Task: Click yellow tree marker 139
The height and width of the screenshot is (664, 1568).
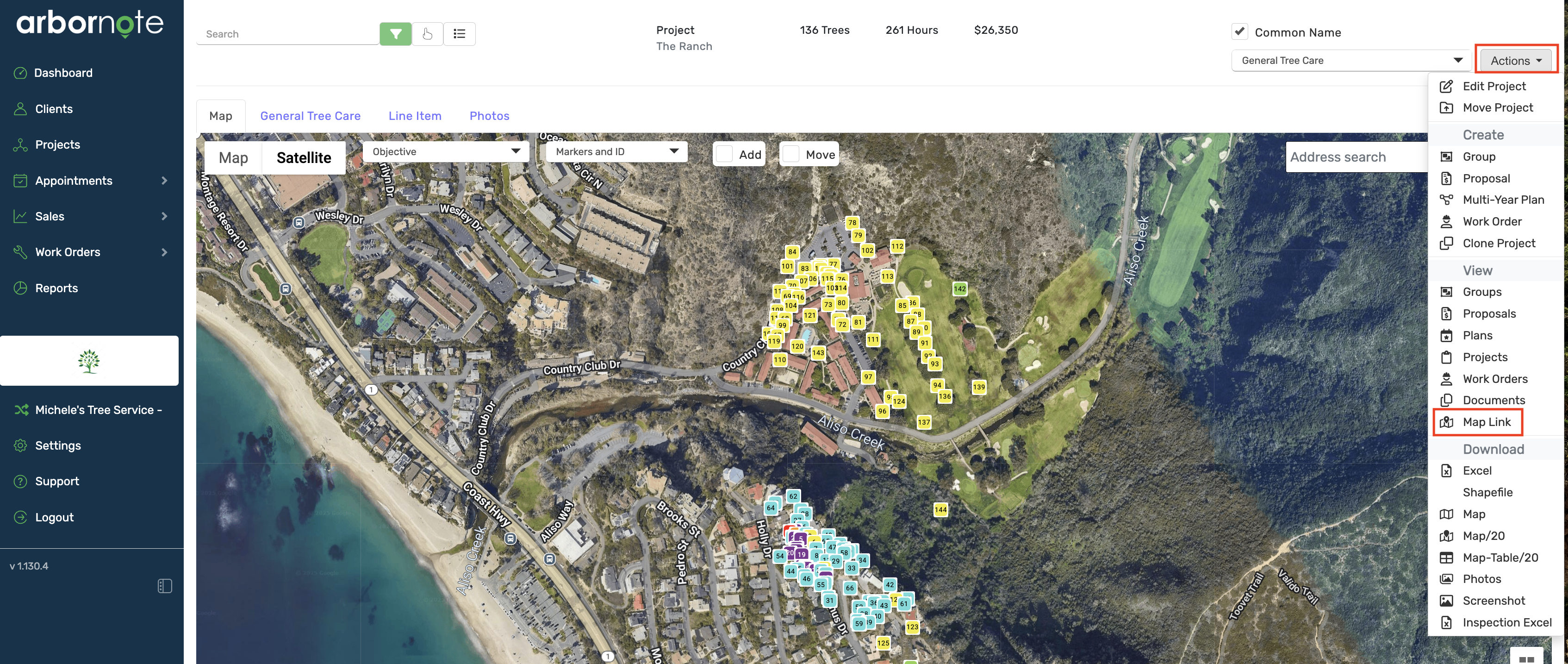Action: pyautogui.click(x=978, y=387)
